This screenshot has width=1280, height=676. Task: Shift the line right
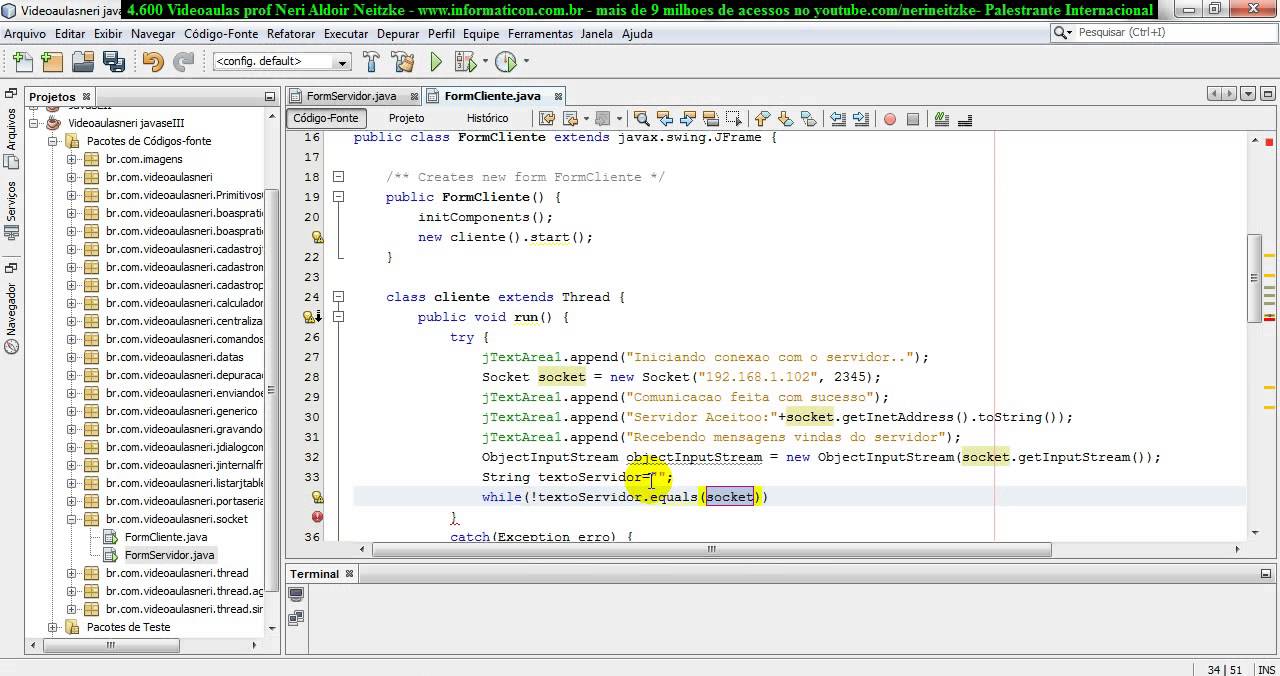click(x=862, y=118)
